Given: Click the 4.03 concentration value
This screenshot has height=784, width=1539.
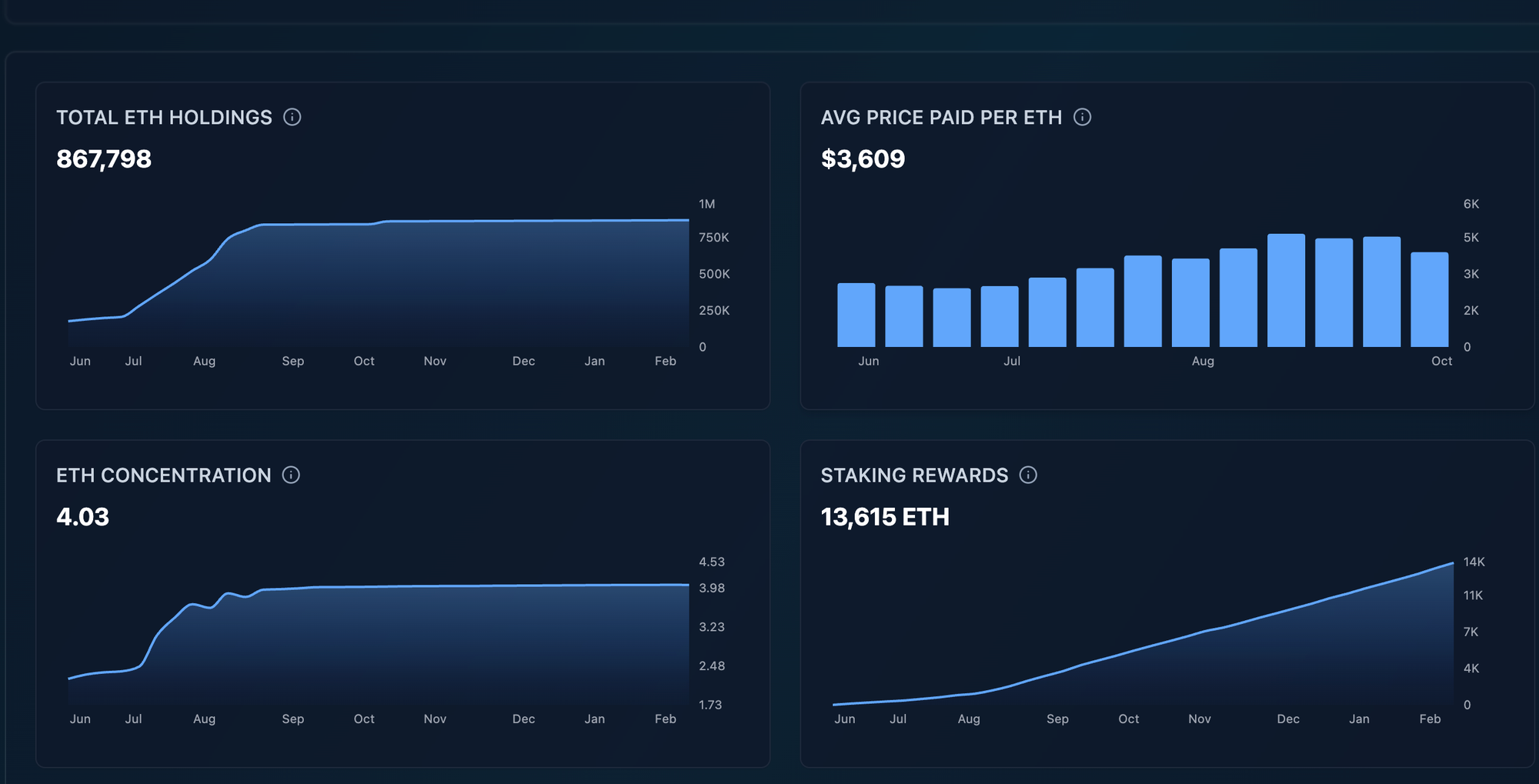Looking at the screenshot, I should point(84,517).
